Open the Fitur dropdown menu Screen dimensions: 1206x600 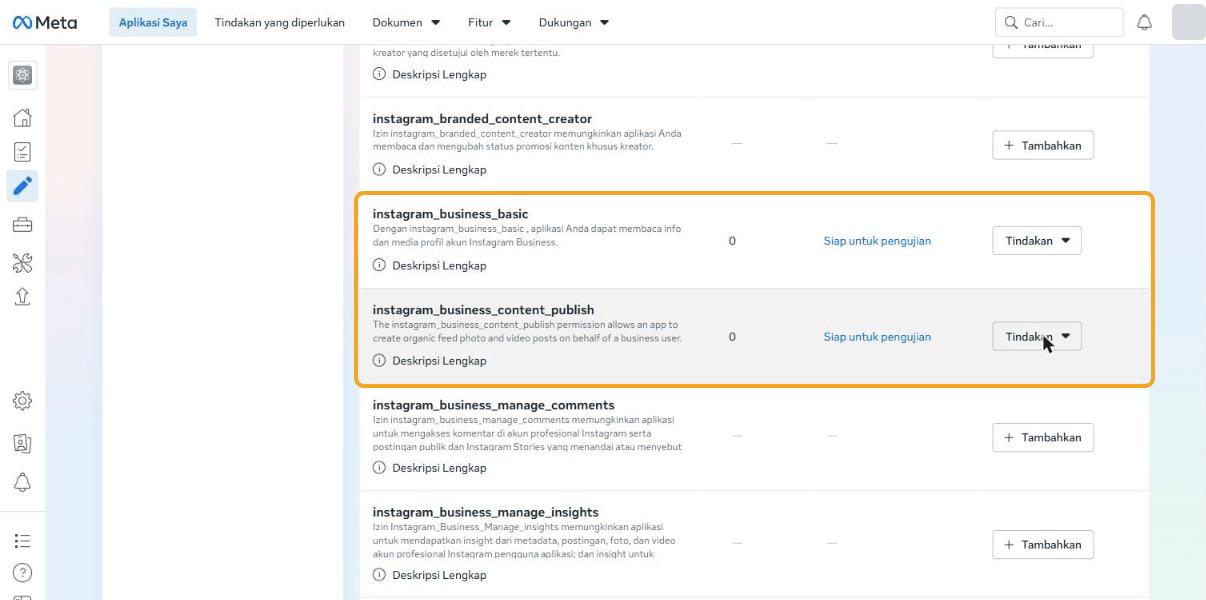click(489, 22)
